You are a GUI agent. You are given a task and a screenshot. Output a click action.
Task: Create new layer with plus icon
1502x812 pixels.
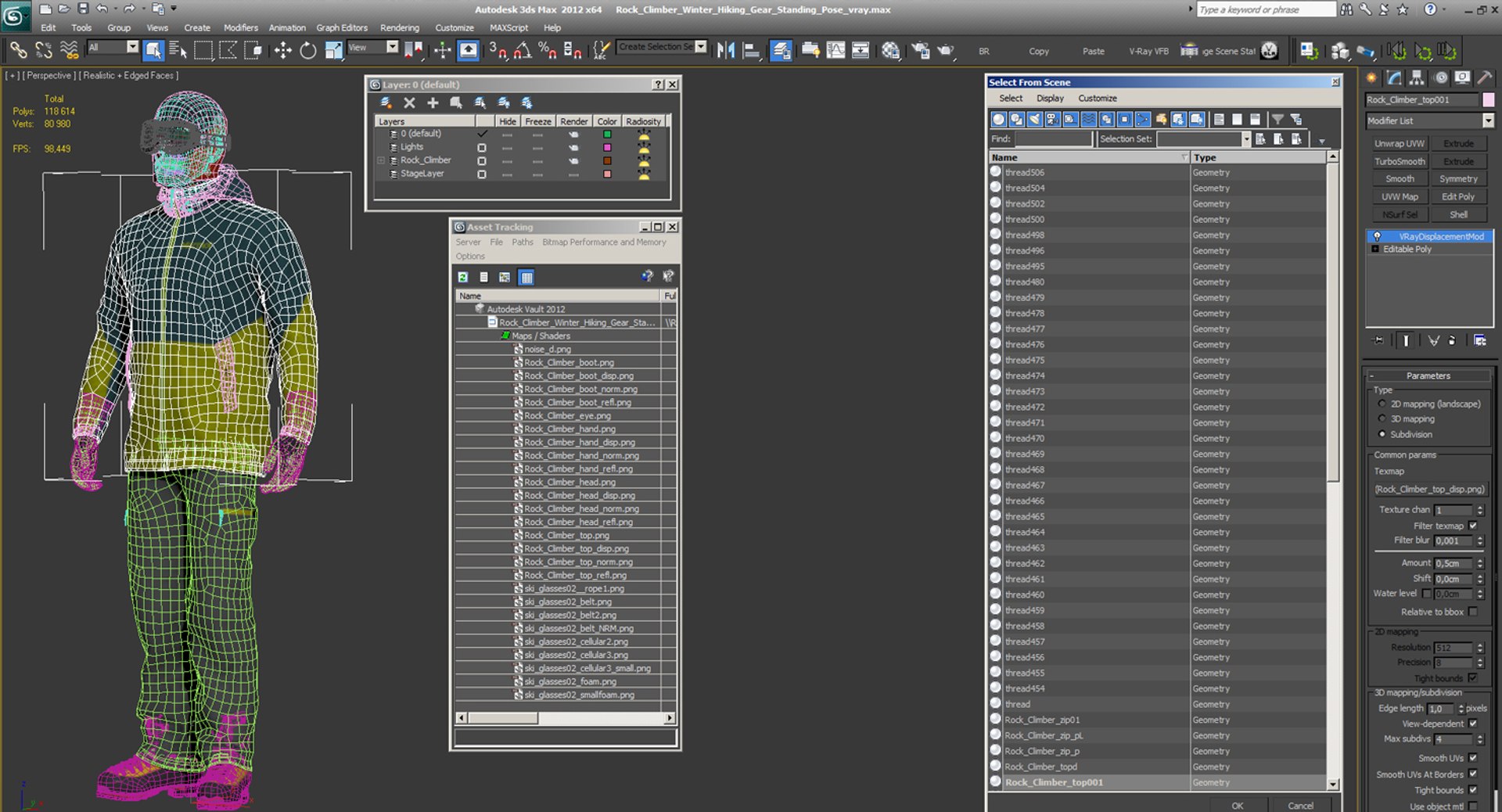click(433, 102)
